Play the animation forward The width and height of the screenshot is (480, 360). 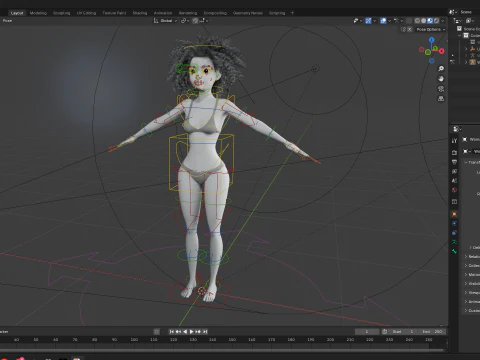pos(192,332)
